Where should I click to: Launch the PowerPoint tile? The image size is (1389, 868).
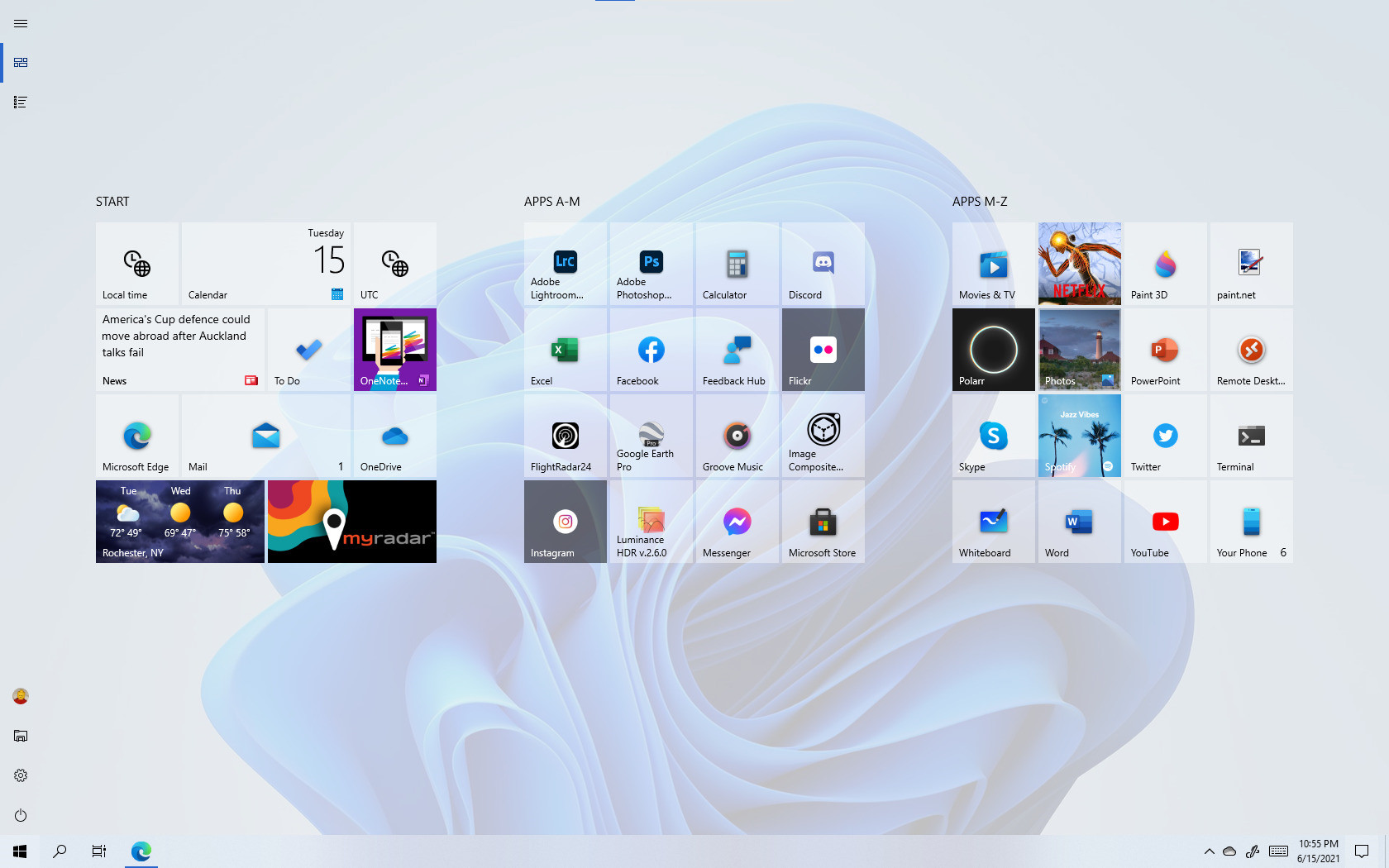(x=1166, y=350)
